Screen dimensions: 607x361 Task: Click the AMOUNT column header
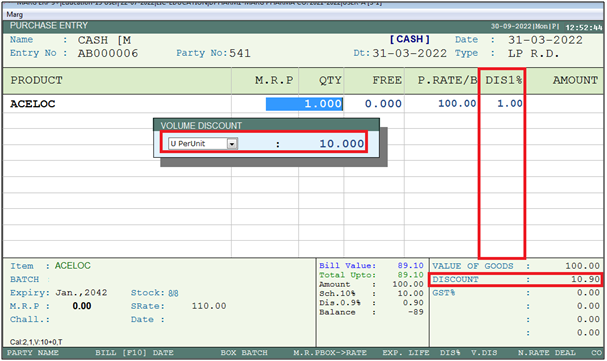click(575, 80)
